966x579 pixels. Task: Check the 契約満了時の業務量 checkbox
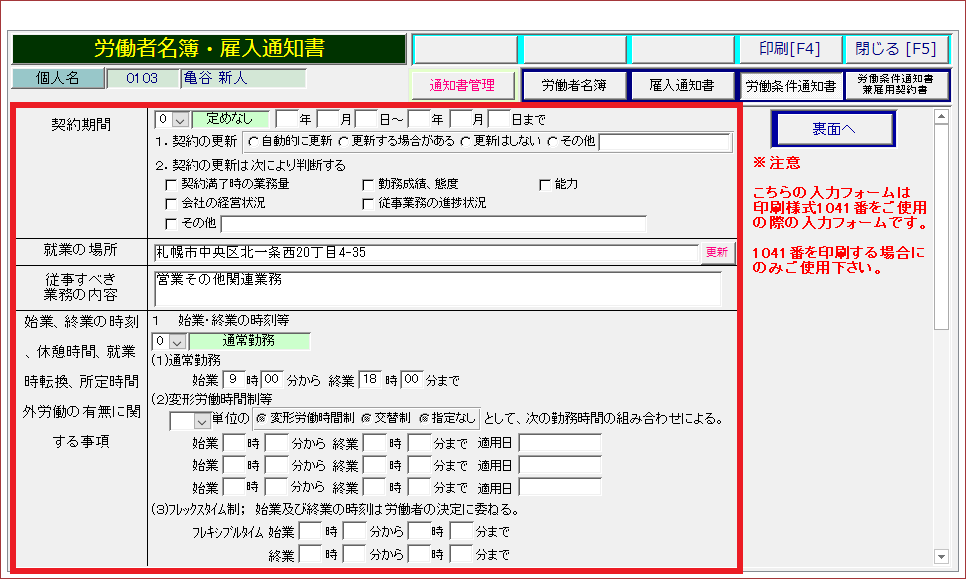[x=170, y=185]
